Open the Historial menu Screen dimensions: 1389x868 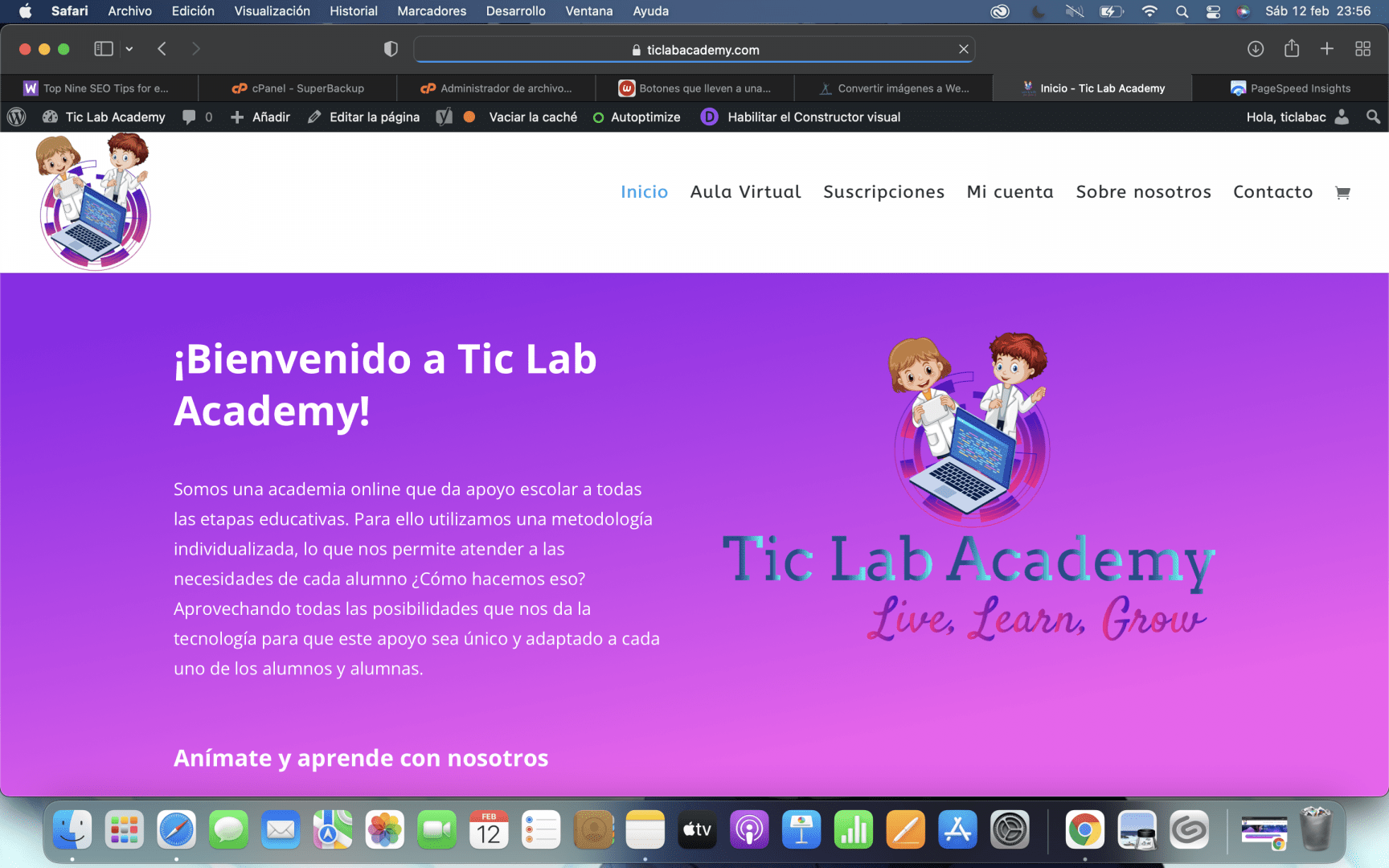(x=354, y=11)
